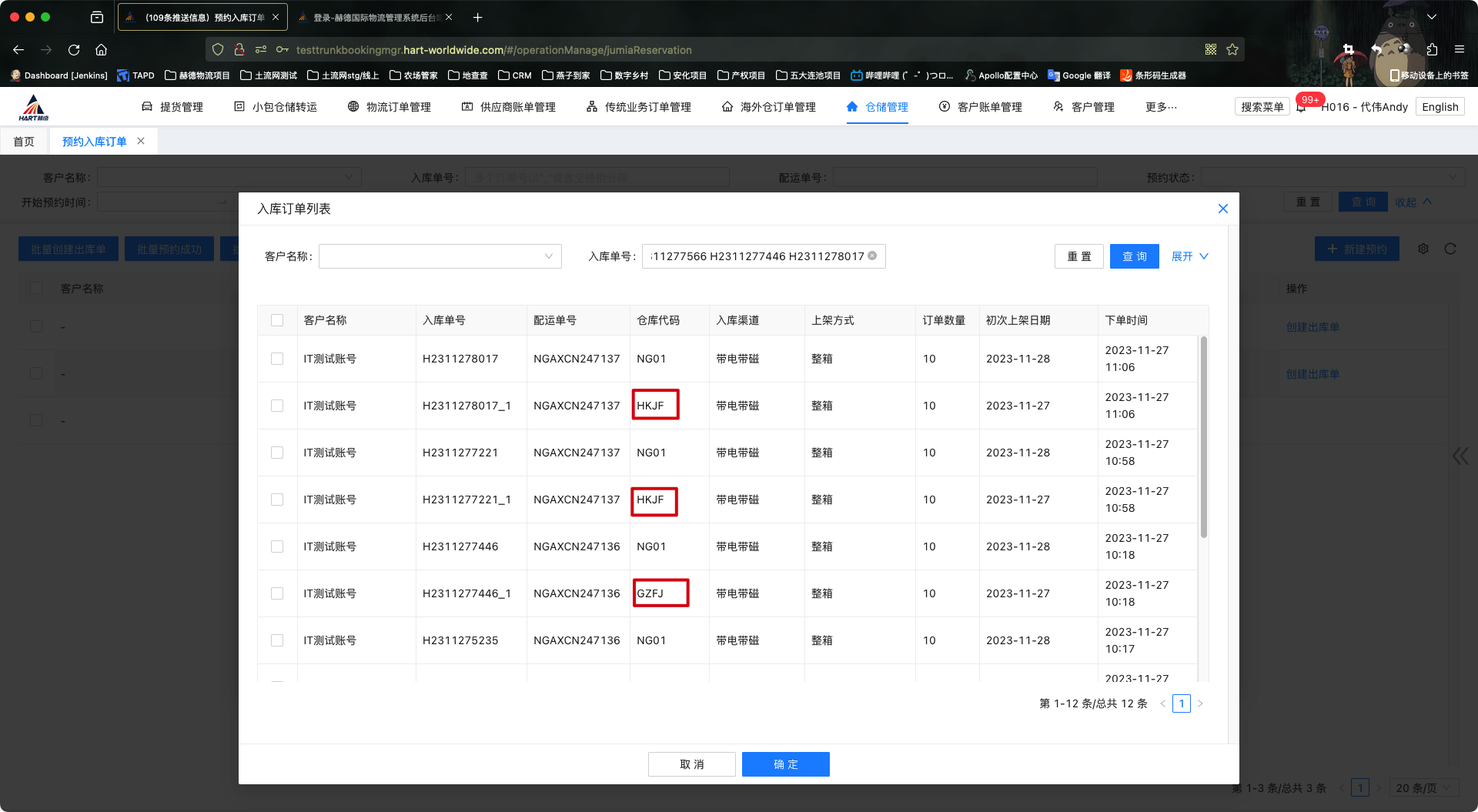Open the notification bell with 99+ badge
This screenshot has height=812, width=1478.
(x=1301, y=108)
